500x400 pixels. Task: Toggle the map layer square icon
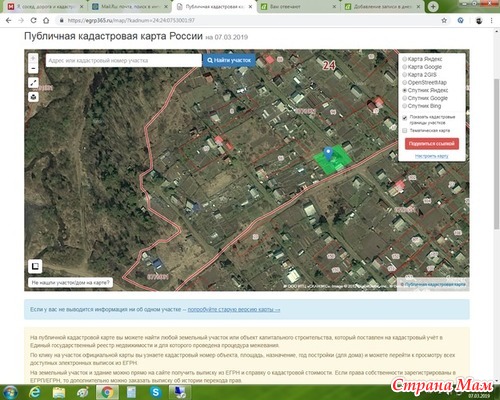(35, 266)
